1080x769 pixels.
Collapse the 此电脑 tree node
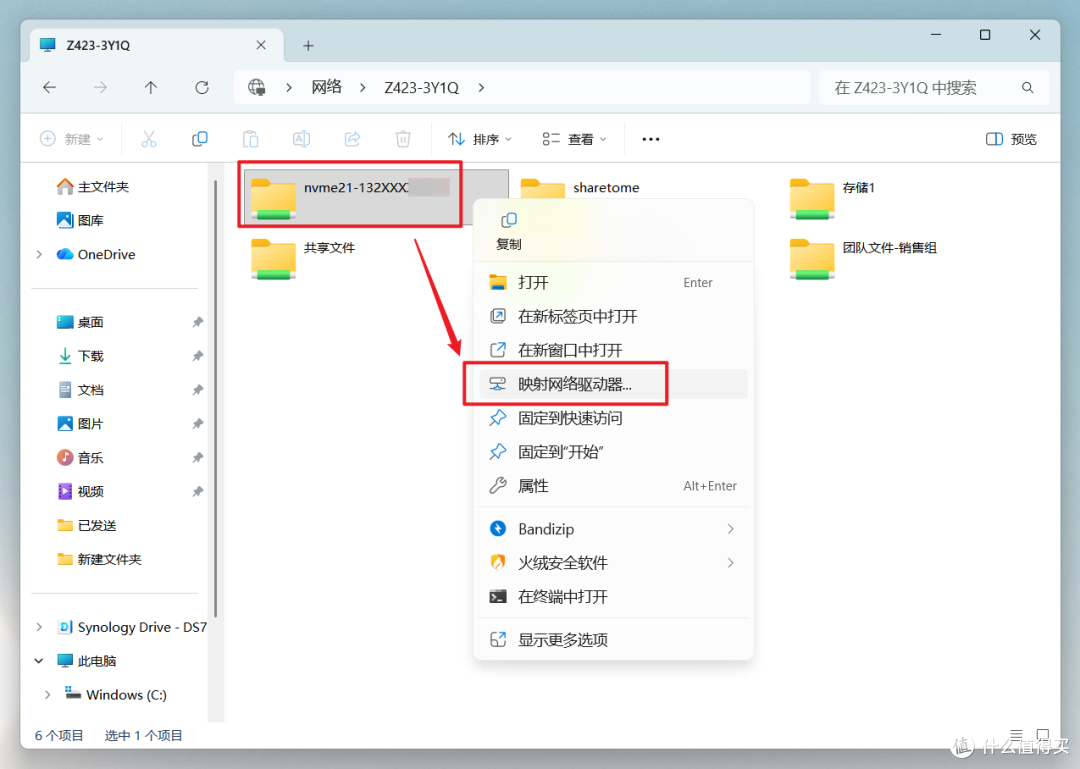39,661
